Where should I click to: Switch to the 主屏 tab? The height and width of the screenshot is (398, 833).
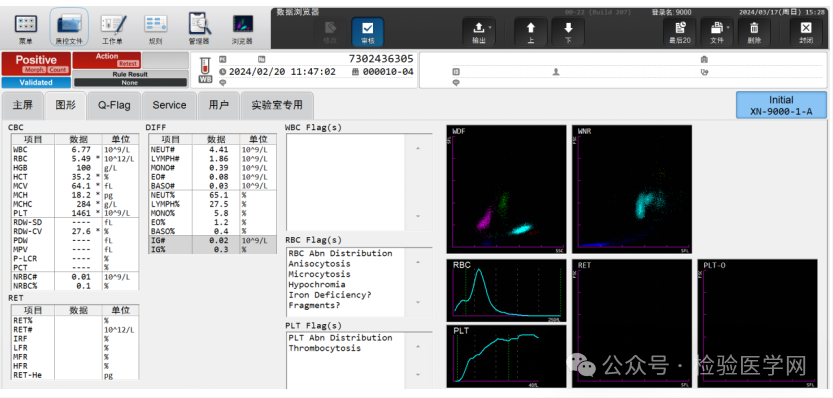(23, 105)
